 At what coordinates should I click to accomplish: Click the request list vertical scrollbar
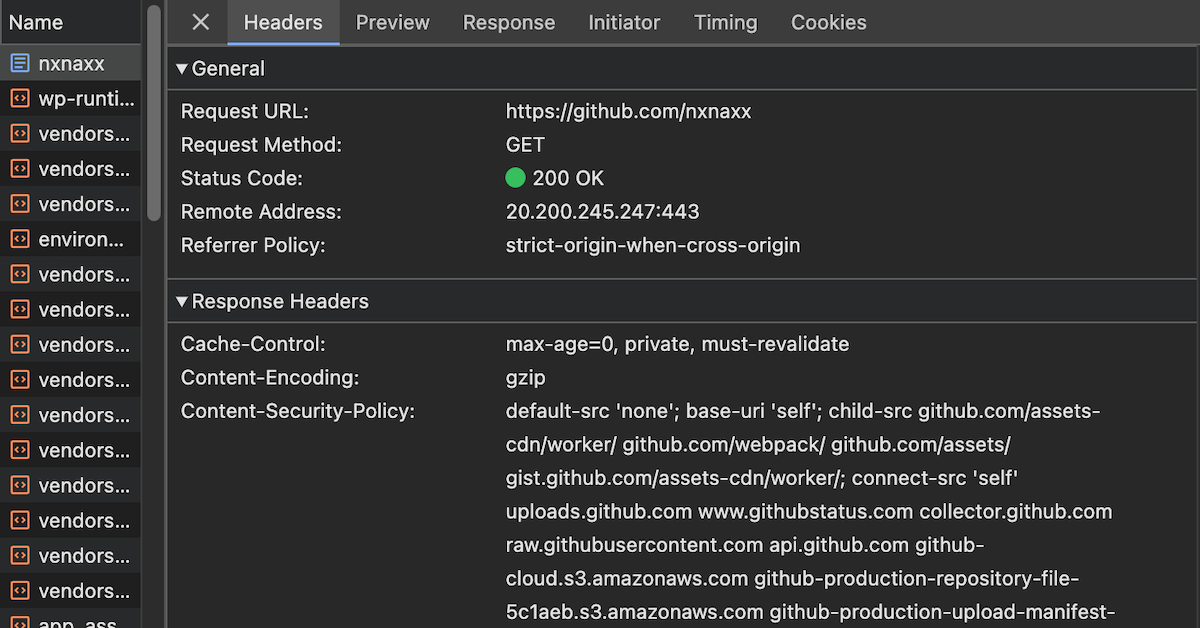point(153,110)
